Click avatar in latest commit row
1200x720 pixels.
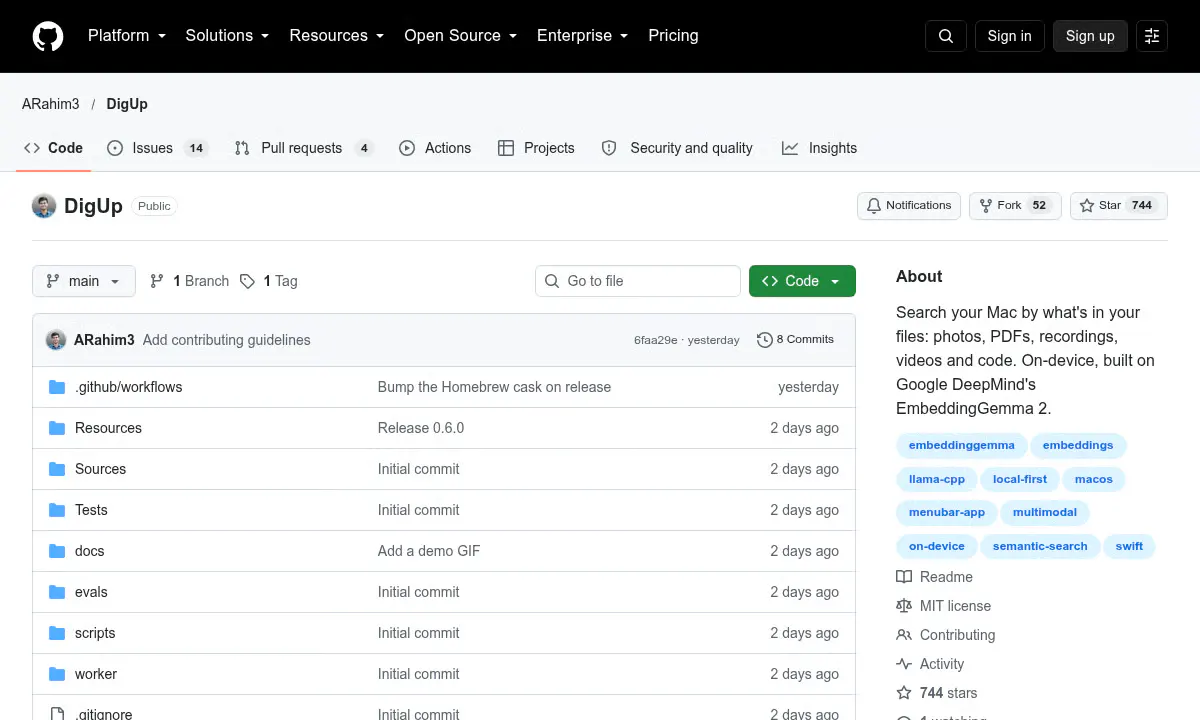point(56,340)
